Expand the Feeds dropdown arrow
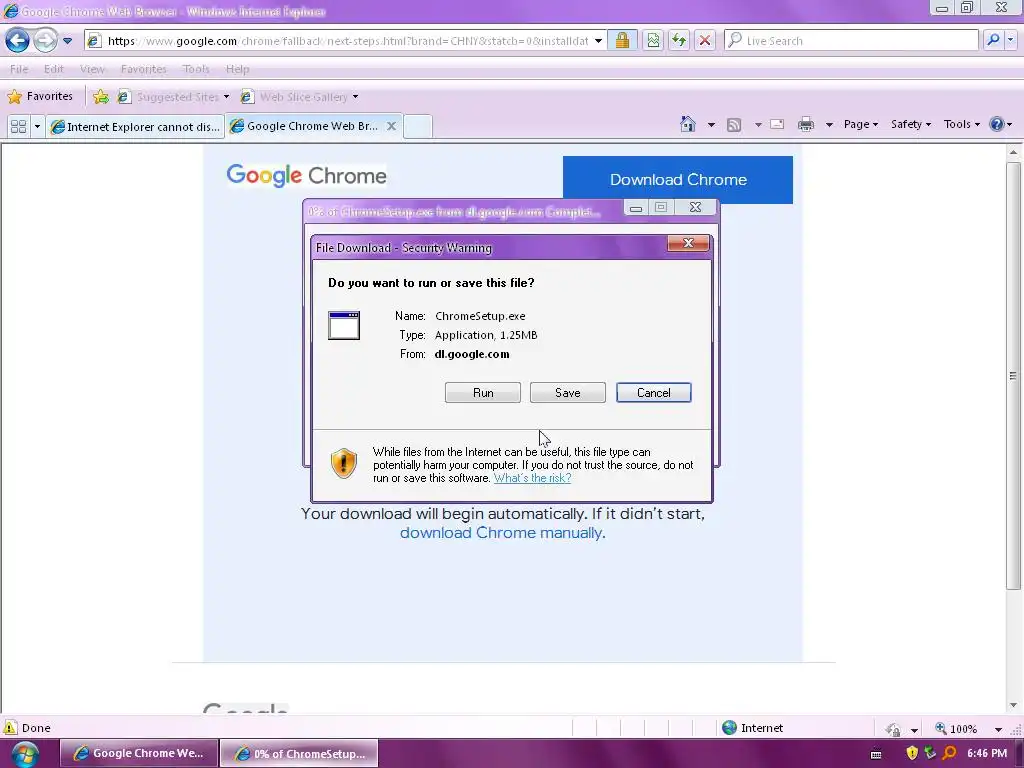Screen dimensions: 1024x768 point(758,124)
